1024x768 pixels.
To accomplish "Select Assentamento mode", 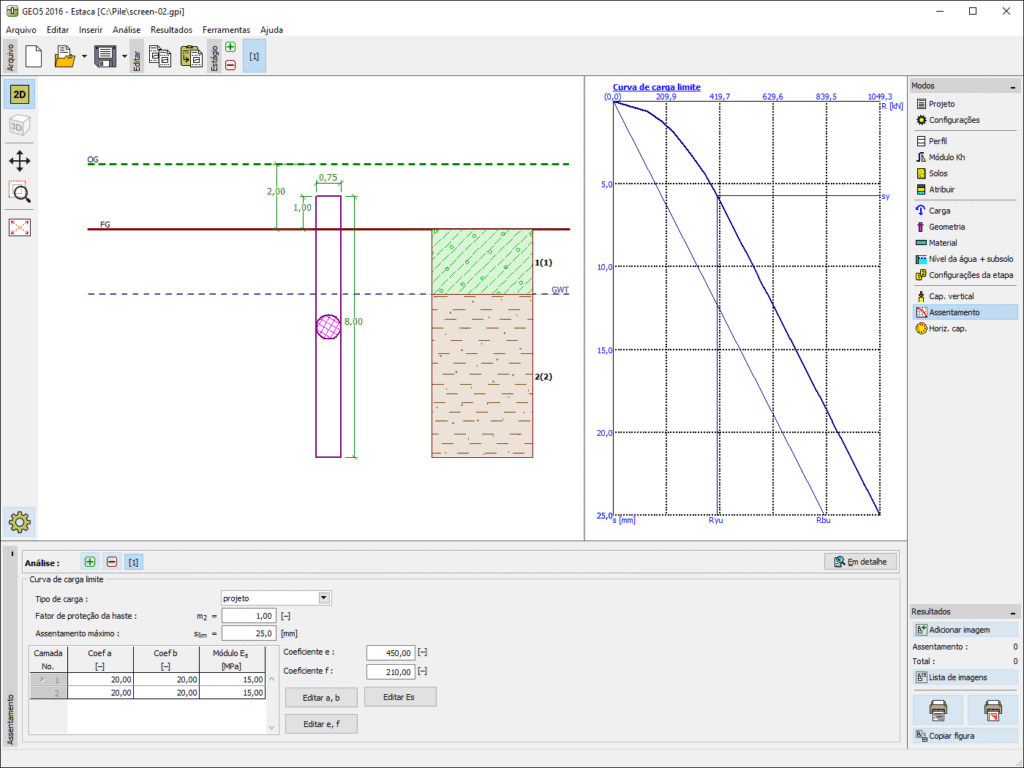I will 965,313.
